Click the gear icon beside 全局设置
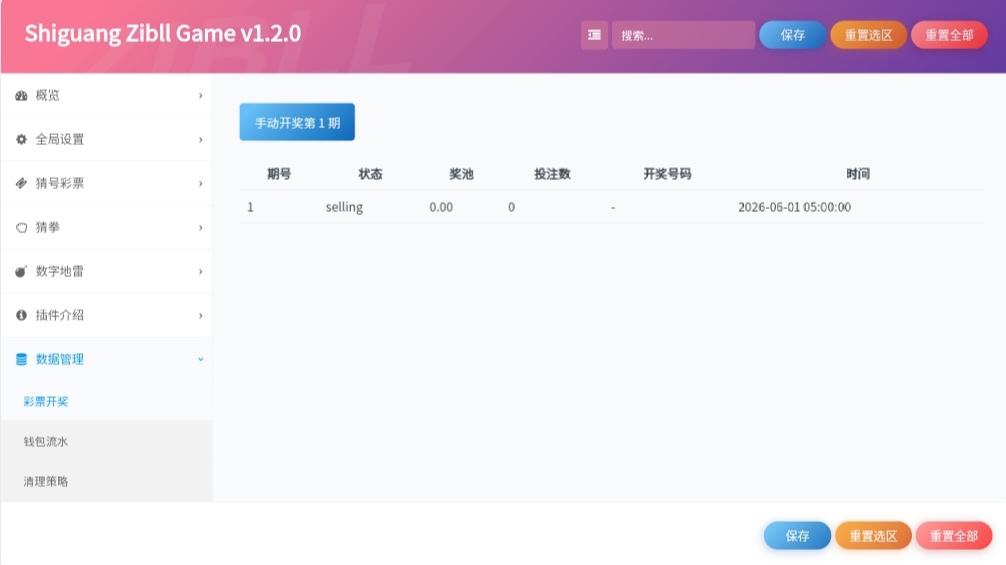1006x565 pixels. (21, 139)
